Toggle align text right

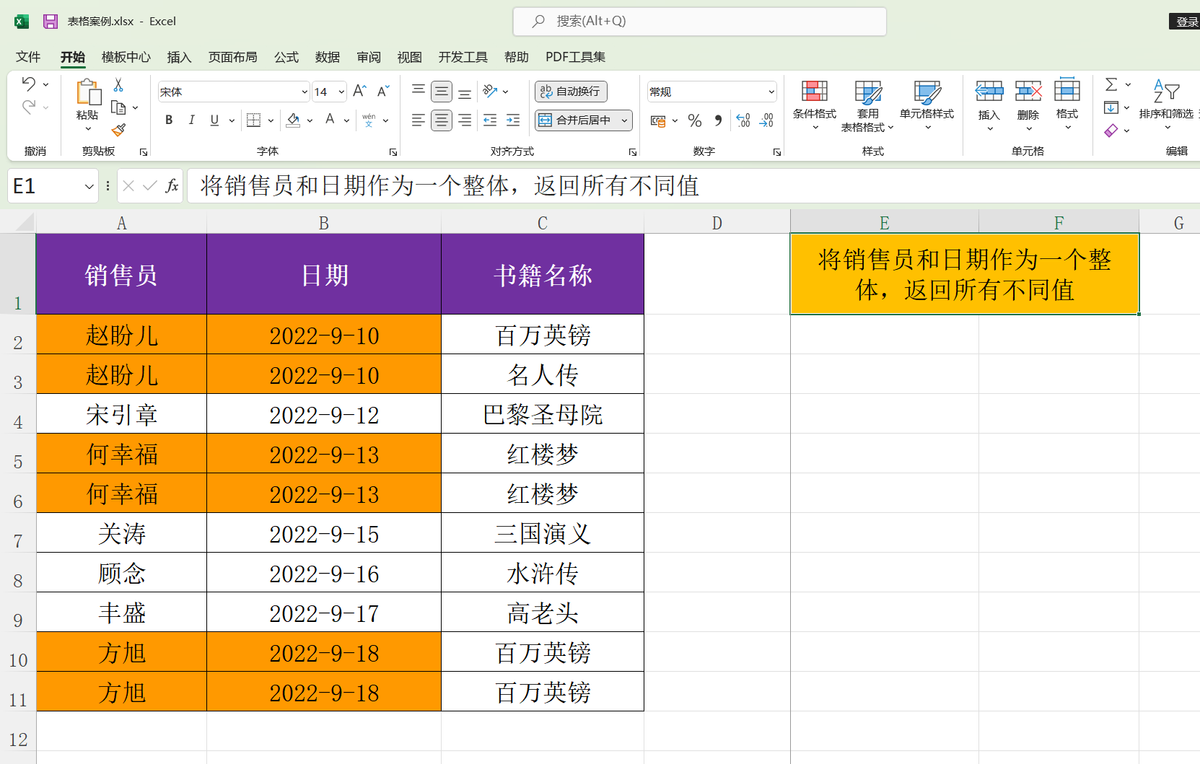tap(465, 120)
